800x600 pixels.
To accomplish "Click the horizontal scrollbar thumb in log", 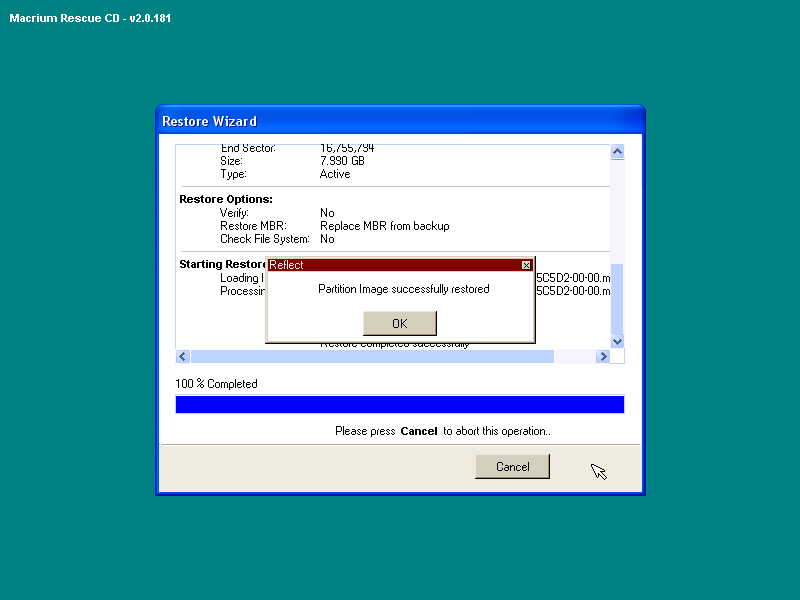I will (372, 356).
